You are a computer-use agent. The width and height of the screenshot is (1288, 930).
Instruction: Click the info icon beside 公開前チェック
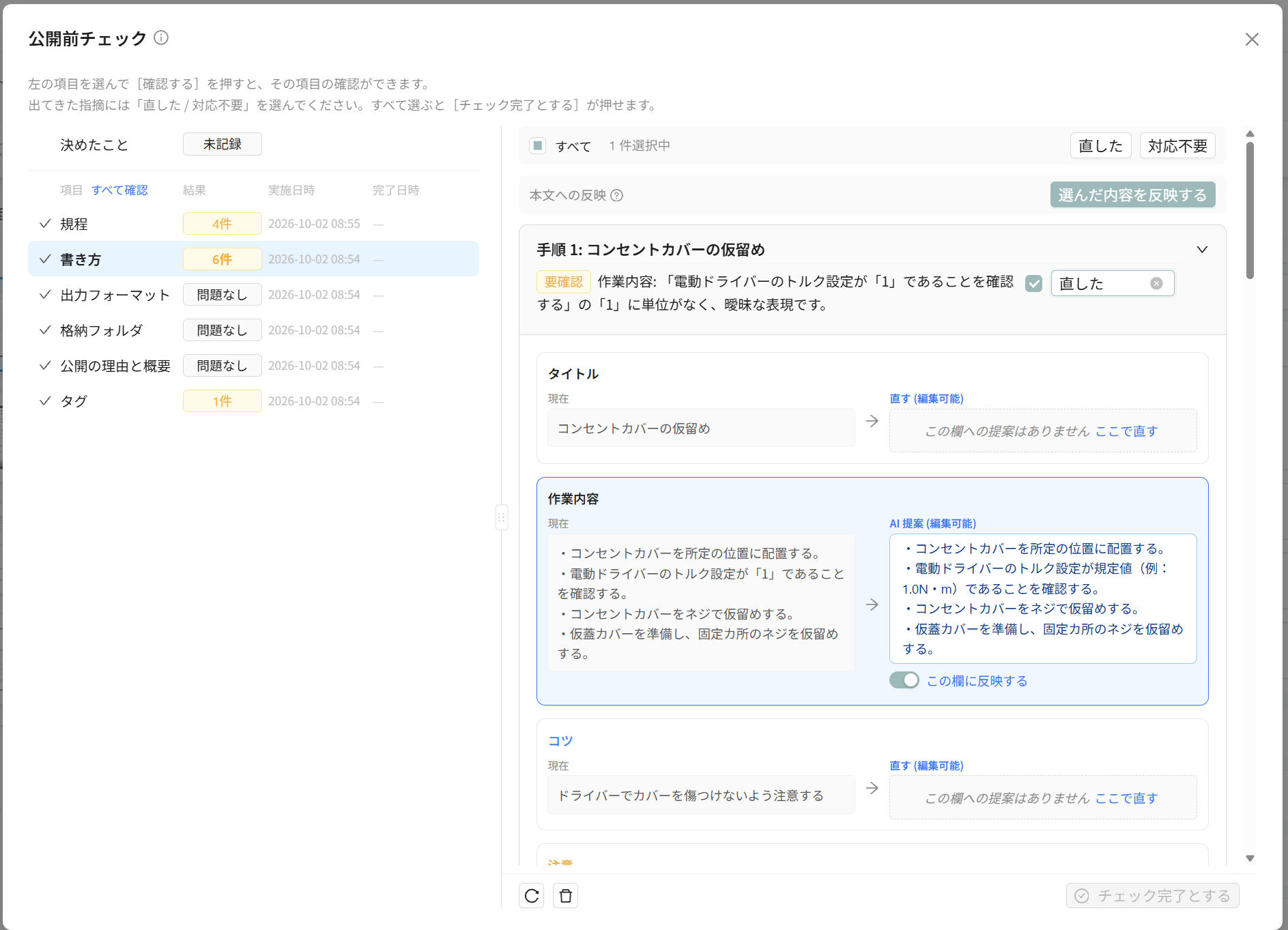(161, 38)
